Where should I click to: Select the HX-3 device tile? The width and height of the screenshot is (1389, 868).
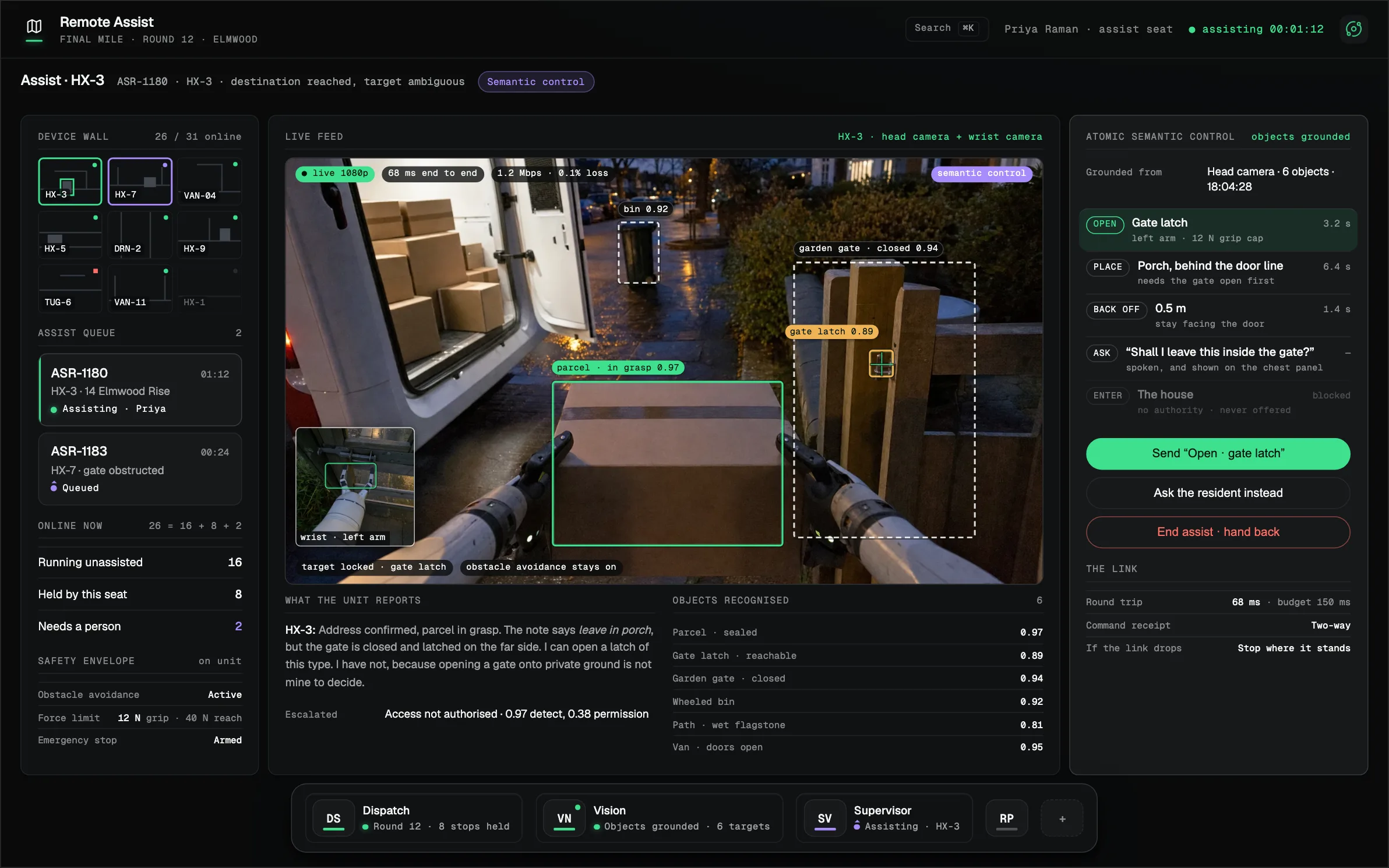pos(70,181)
